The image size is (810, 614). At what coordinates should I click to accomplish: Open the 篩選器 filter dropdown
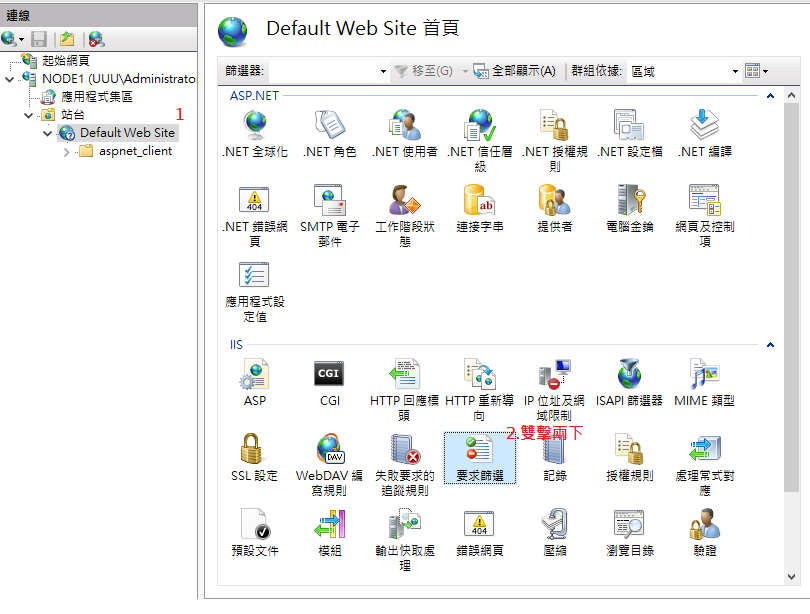(x=383, y=71)
